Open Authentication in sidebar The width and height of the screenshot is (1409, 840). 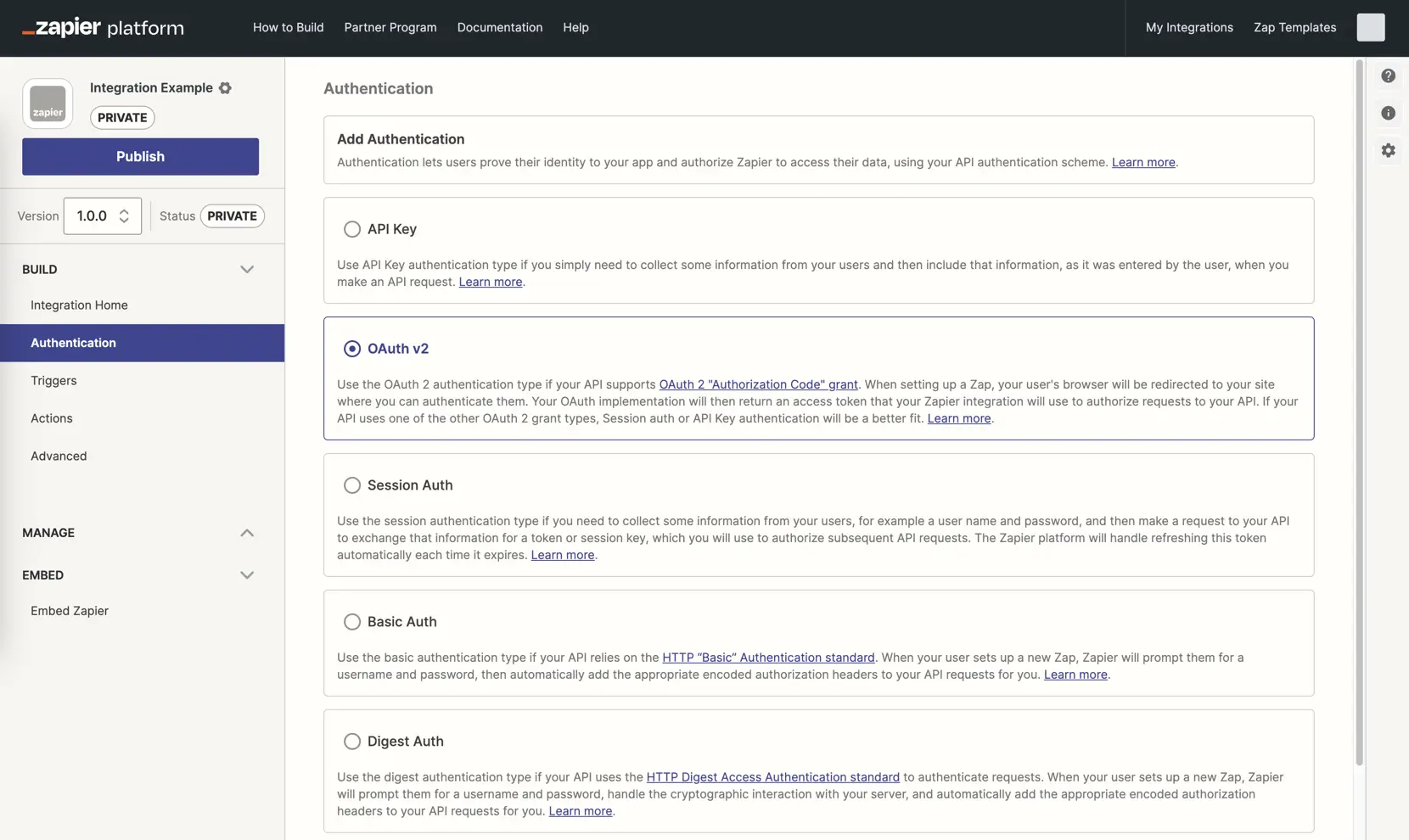click(x=142, y=343)
